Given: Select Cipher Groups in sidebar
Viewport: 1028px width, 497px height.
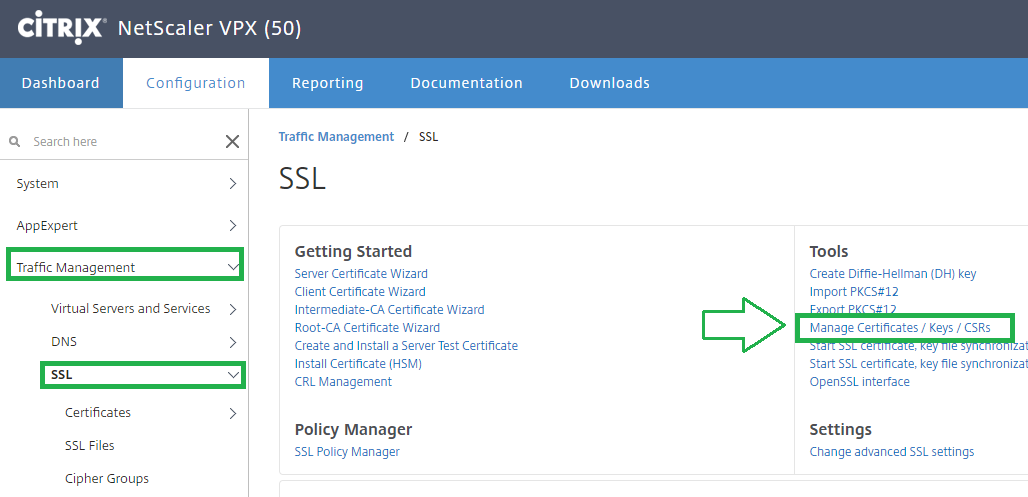Looking at the screenshot, I should click(x=107, y=479).
